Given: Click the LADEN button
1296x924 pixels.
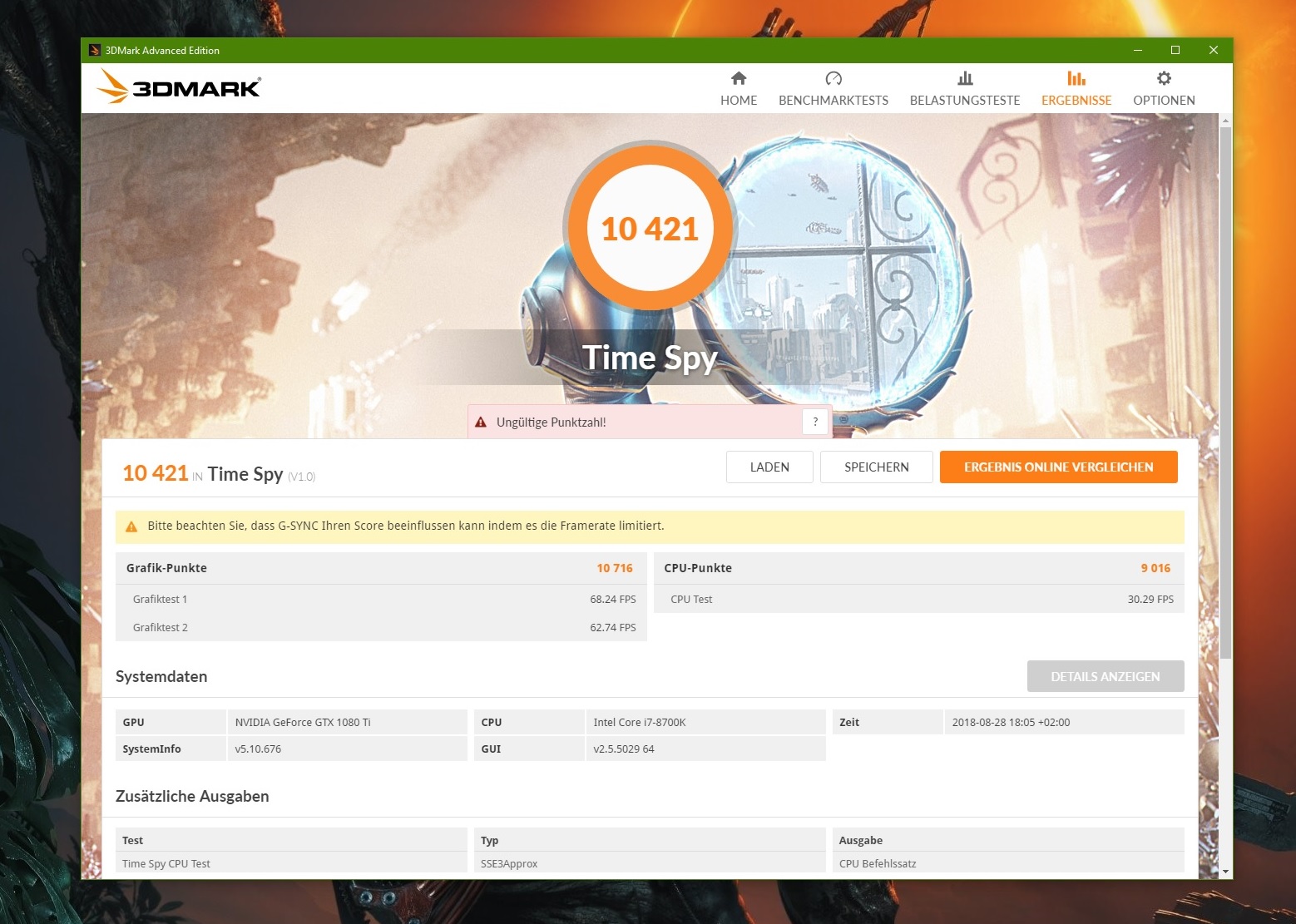Looking at the screenshot, I should point(769,467).
